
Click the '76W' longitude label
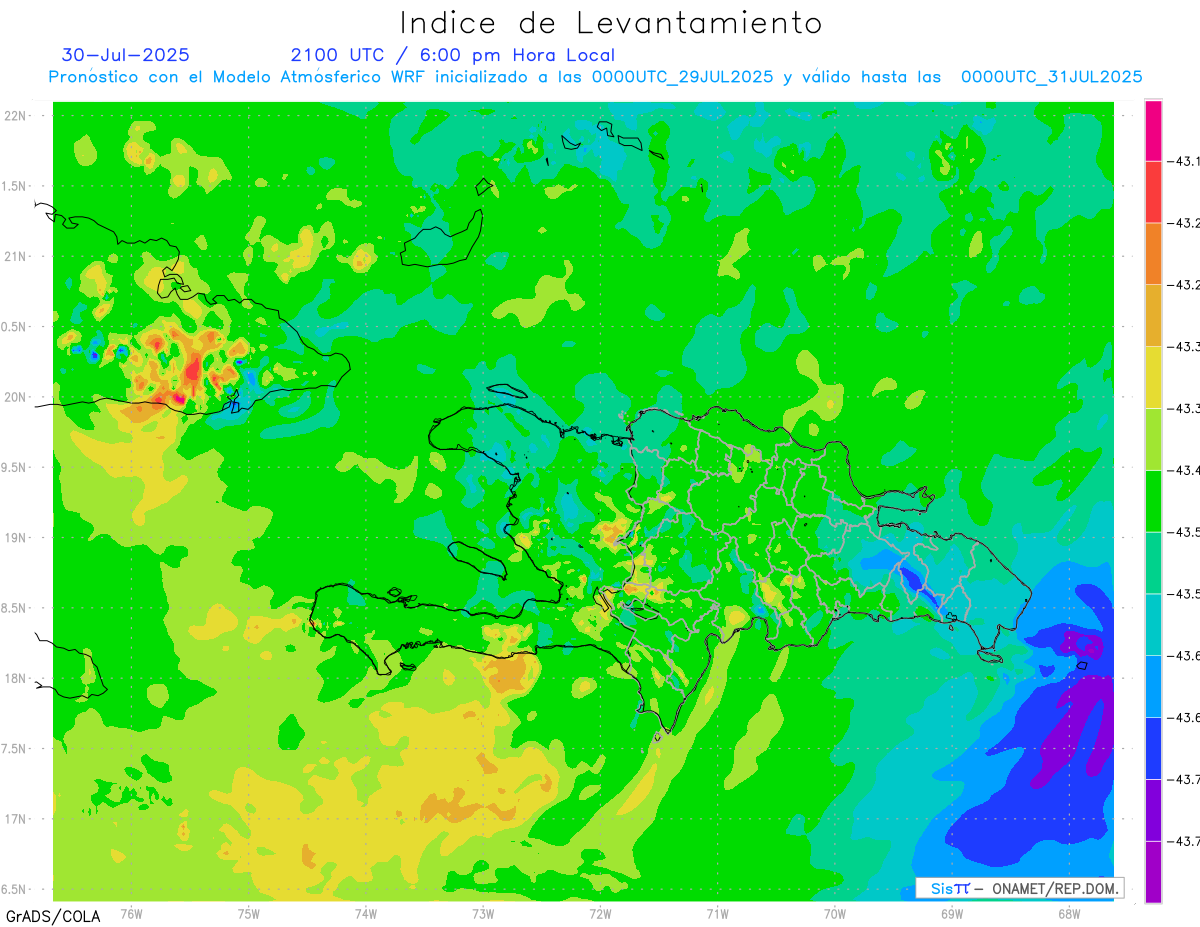[x=131, y=913]
